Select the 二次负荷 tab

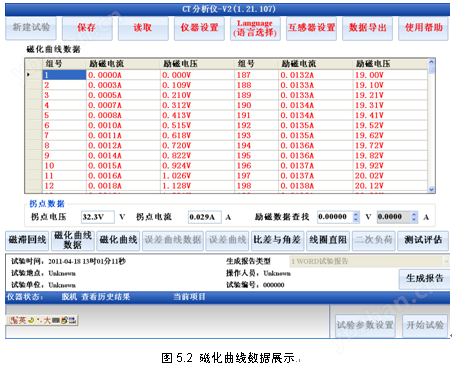pyautogui.click(x=373, y=240)
